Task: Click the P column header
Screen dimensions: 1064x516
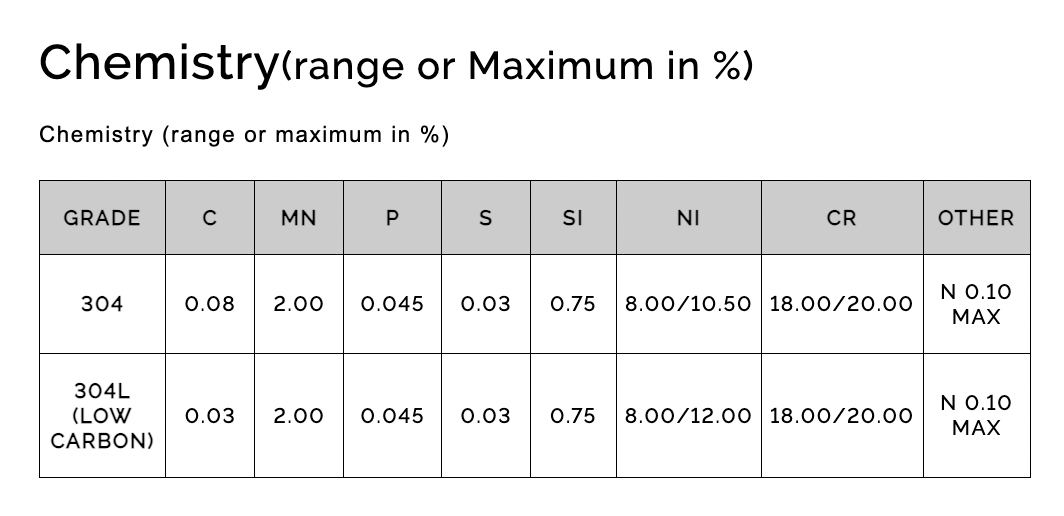Action: (392, 218)
